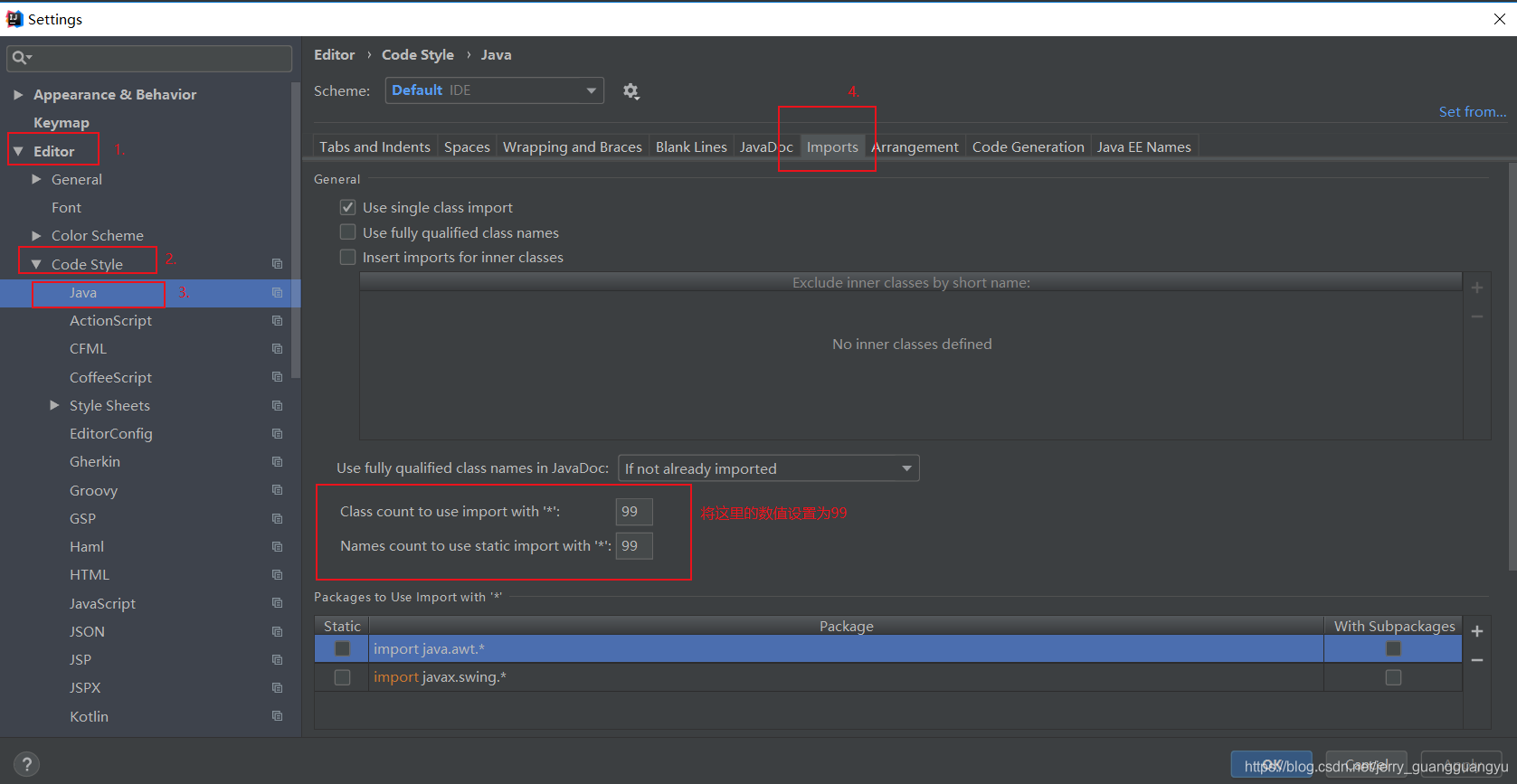The width and height of the screenshot is (1517, 784).
Task: Open the Java EE Names tab
Action: click(1144, 146)
